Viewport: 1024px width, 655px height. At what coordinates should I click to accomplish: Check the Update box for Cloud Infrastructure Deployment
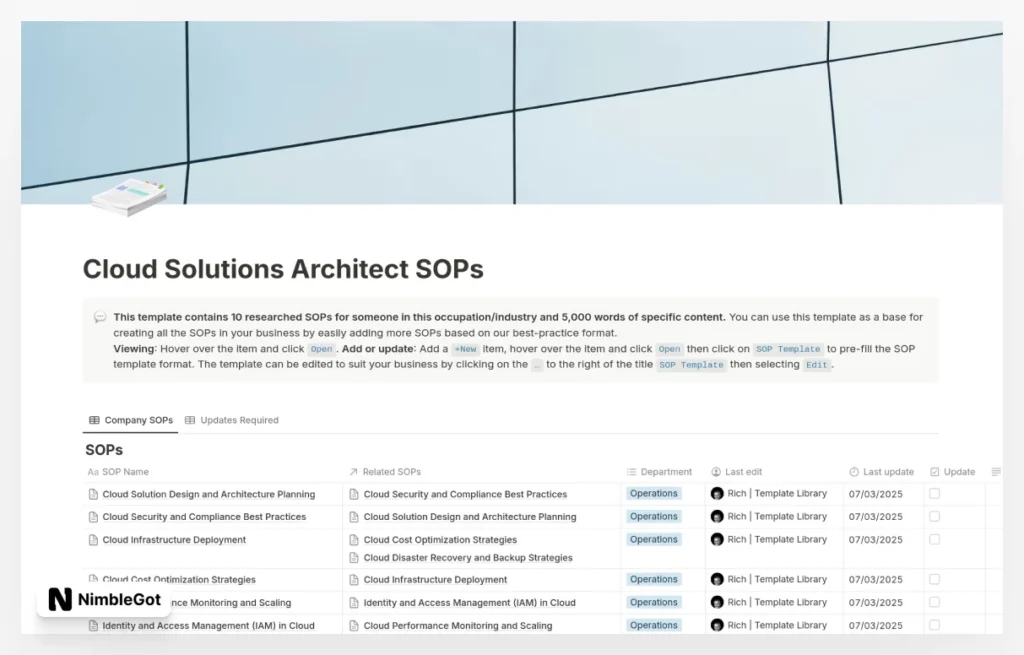coord(932,540)
